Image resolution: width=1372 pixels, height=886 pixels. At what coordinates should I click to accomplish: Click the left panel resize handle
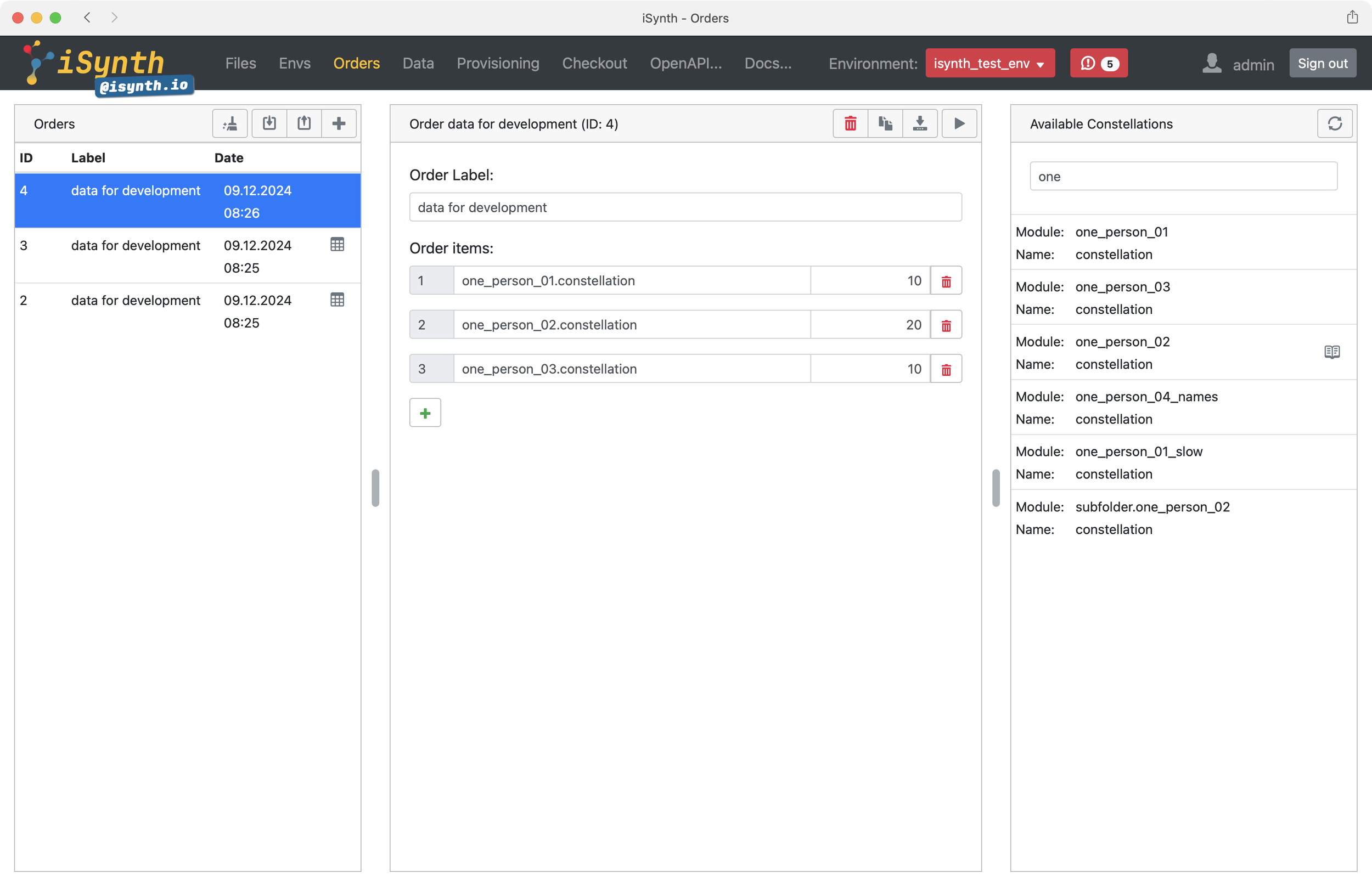pyautogui.click(x=375, y=488)
